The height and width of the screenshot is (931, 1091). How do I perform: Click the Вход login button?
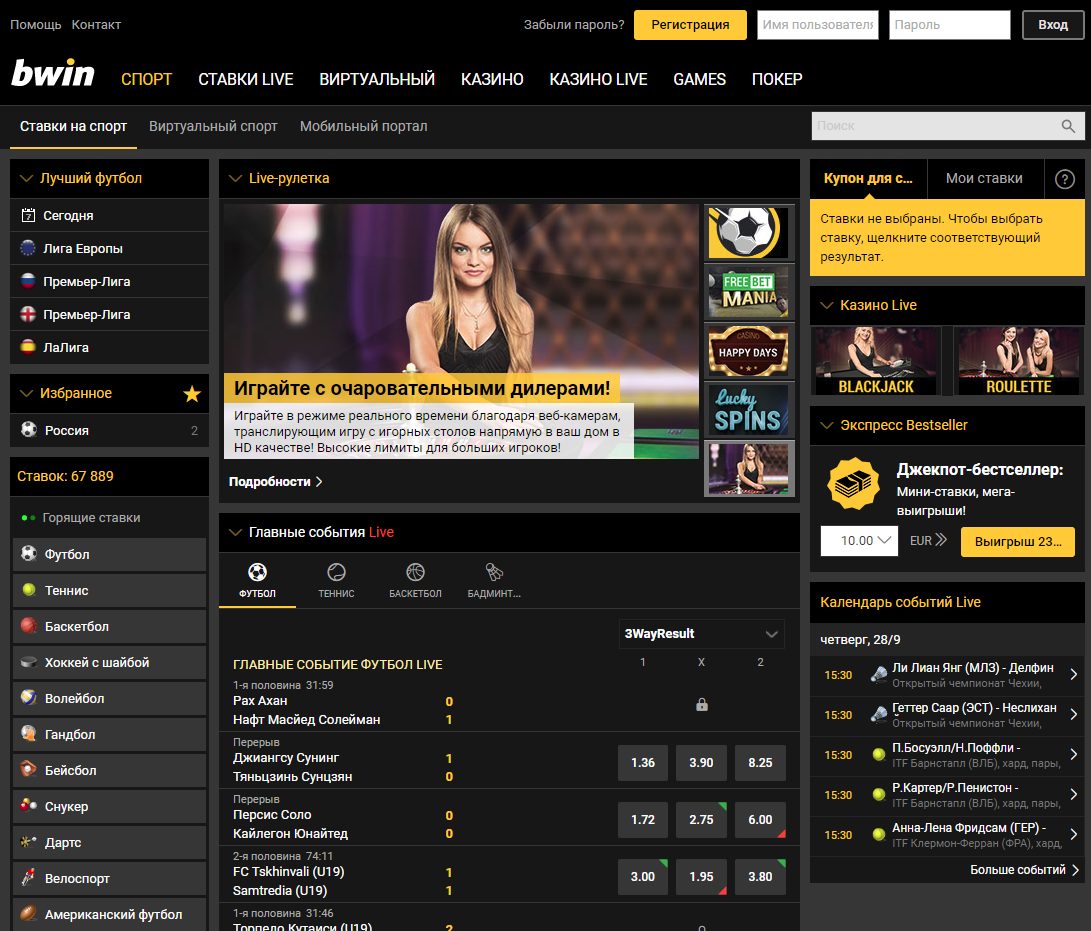(x=1053, y=25)
